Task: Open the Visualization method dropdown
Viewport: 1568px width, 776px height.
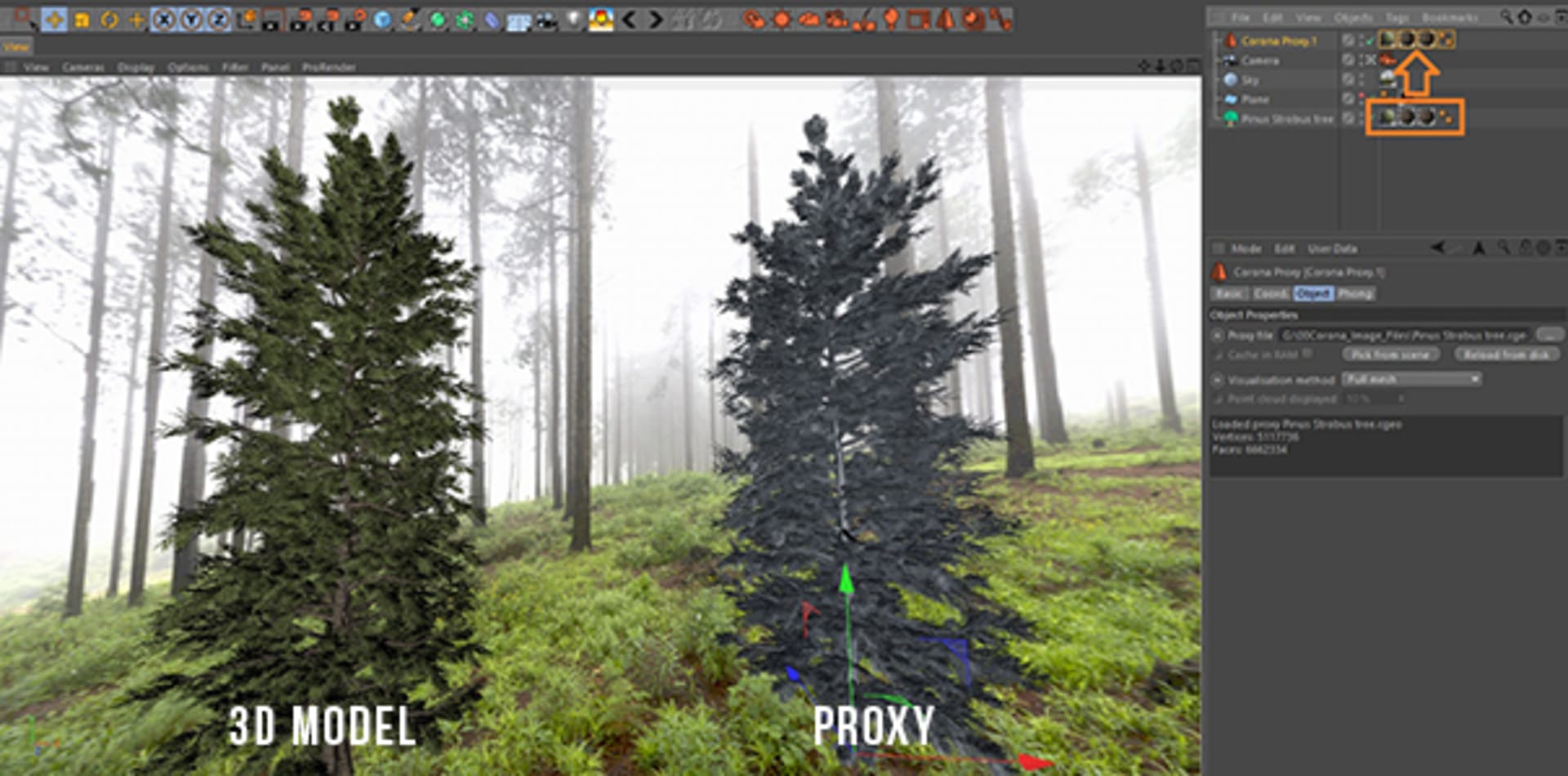Action: [1411, 379]
